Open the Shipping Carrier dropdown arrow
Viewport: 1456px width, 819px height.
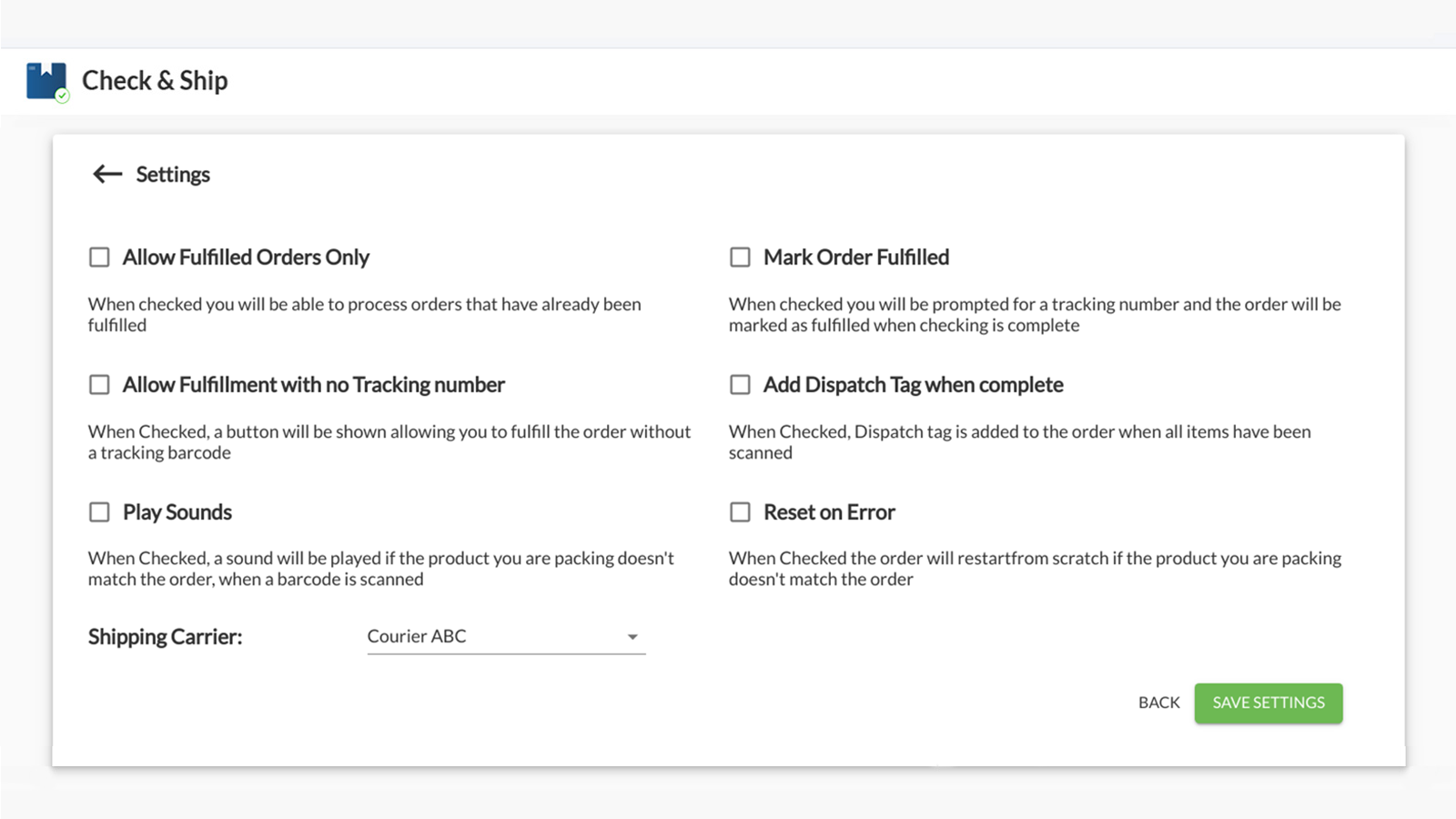click(x=632, y=637)
